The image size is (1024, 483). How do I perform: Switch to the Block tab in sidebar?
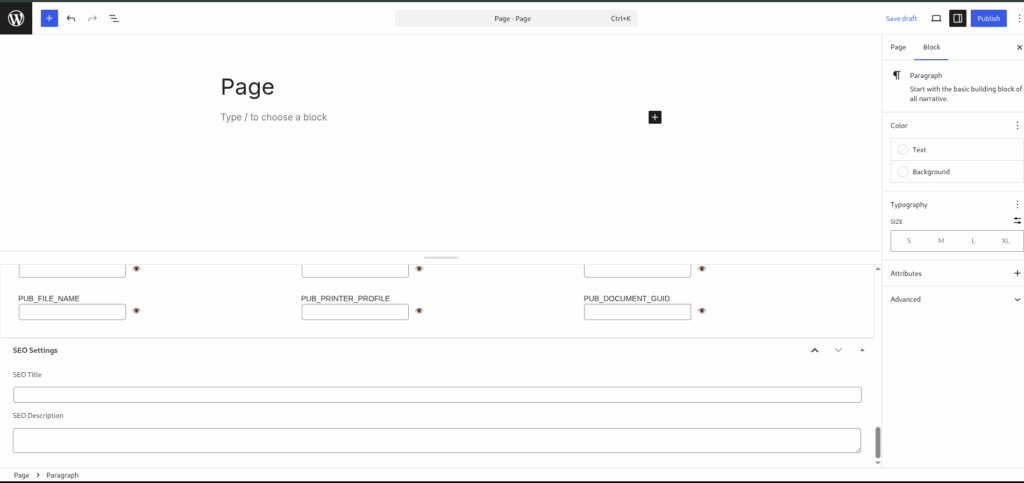click(x=931, y=47)
